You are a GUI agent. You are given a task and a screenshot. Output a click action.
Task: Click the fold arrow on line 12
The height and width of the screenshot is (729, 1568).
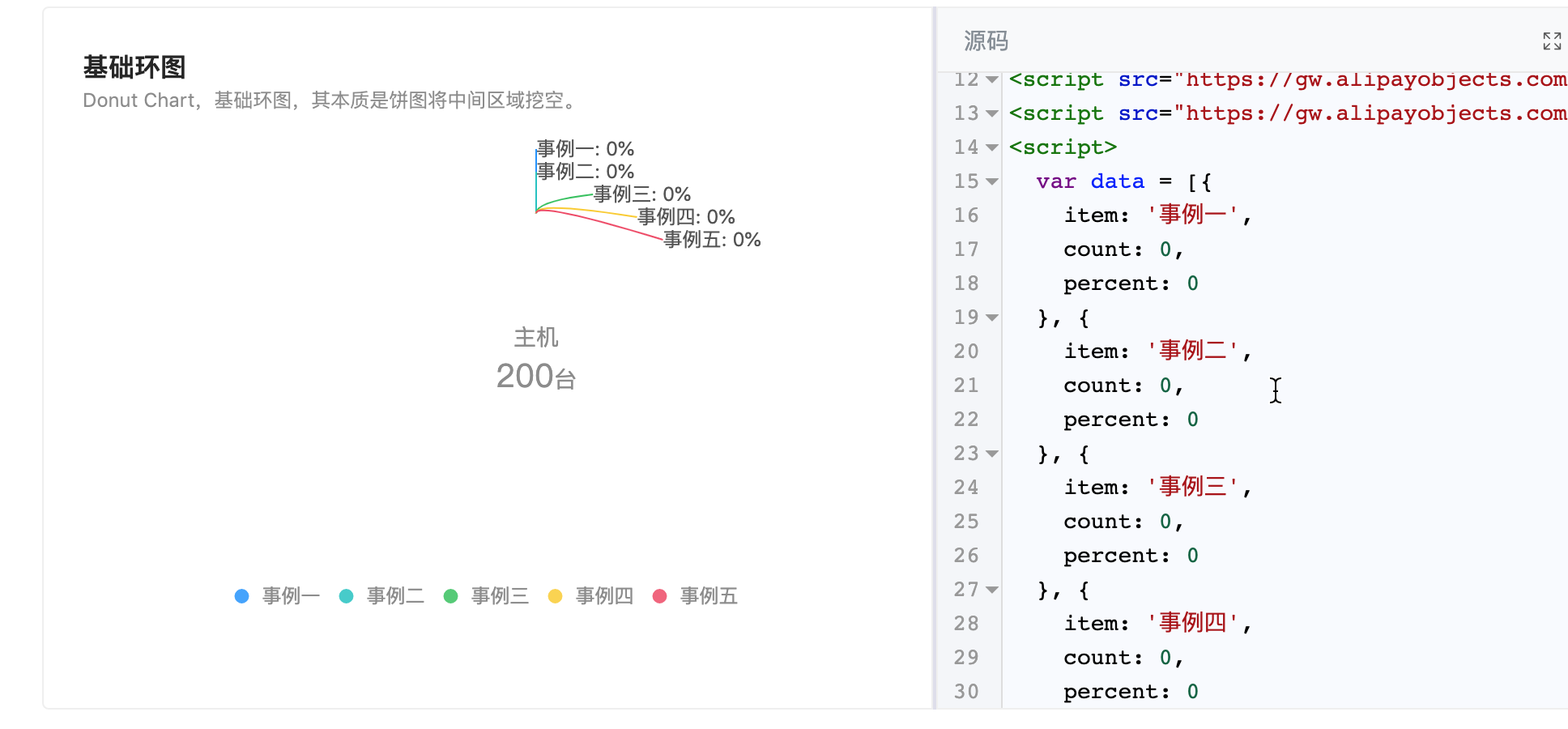993,79
